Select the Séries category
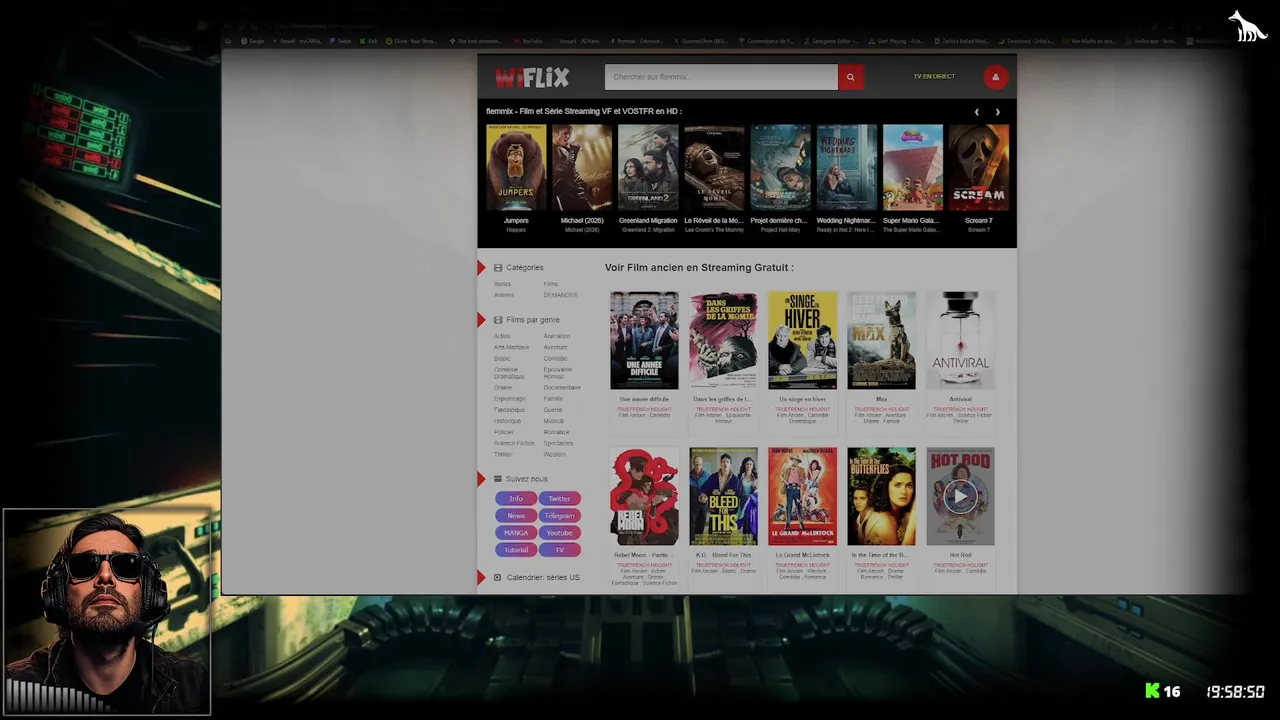 click(502, 284)
